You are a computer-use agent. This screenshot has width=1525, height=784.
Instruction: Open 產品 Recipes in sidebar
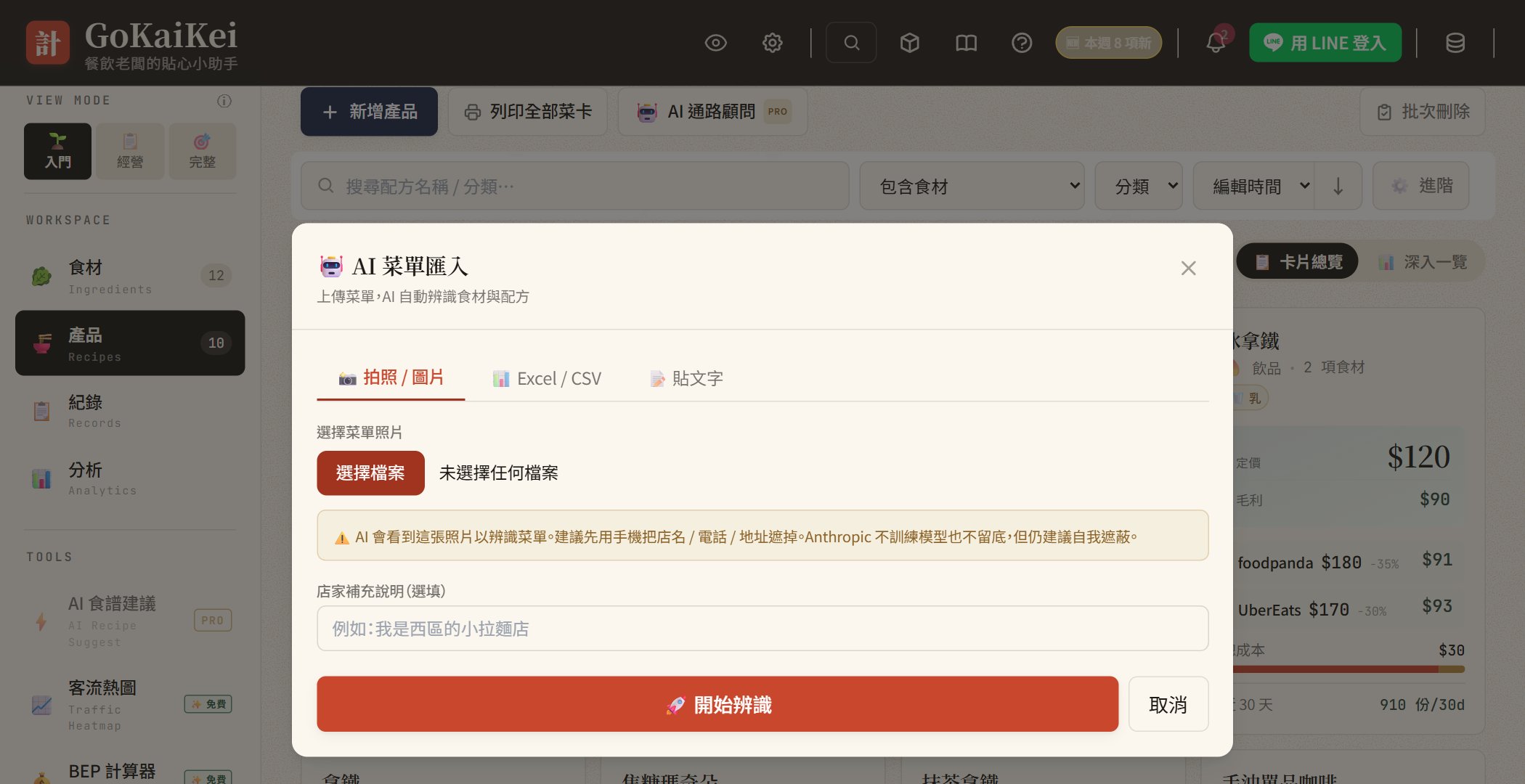click(130, 343)
